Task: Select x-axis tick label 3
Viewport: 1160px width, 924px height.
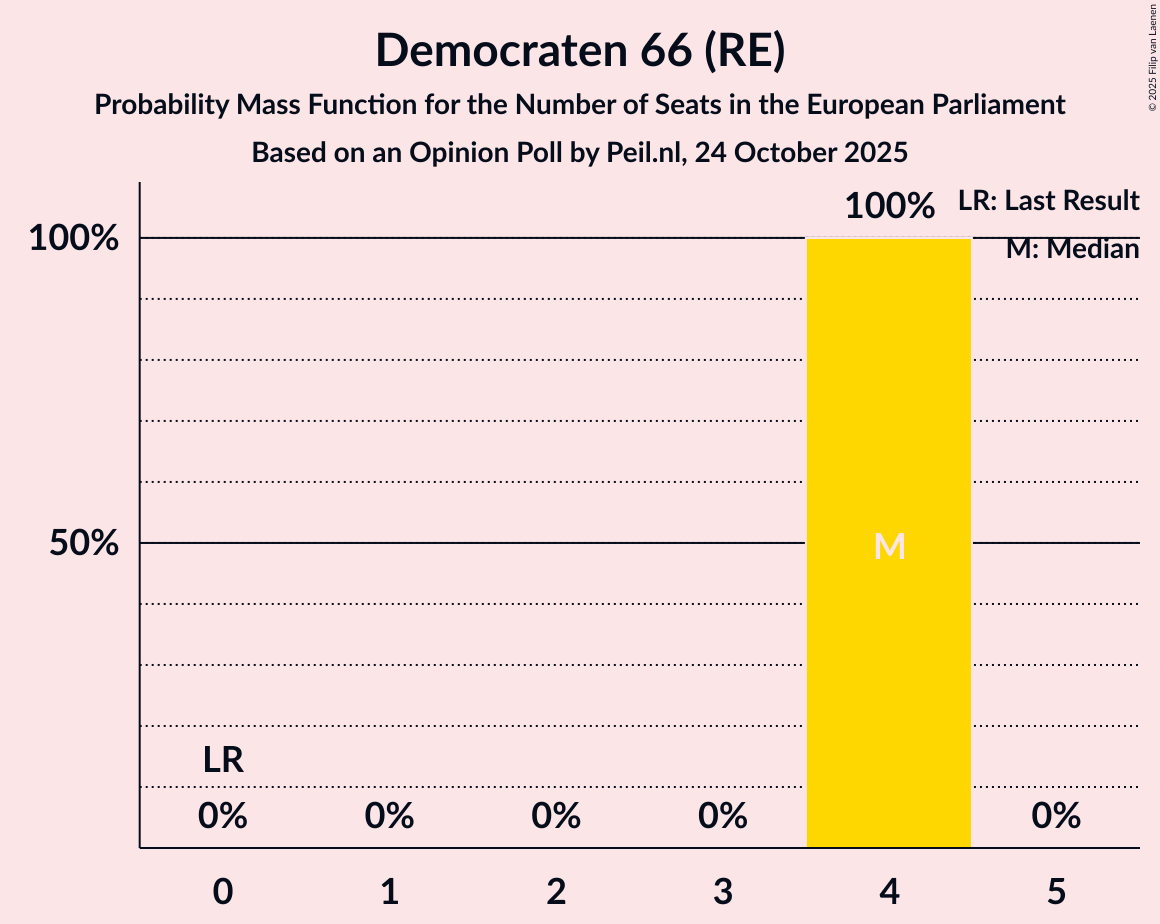Action: click(723, 891)
